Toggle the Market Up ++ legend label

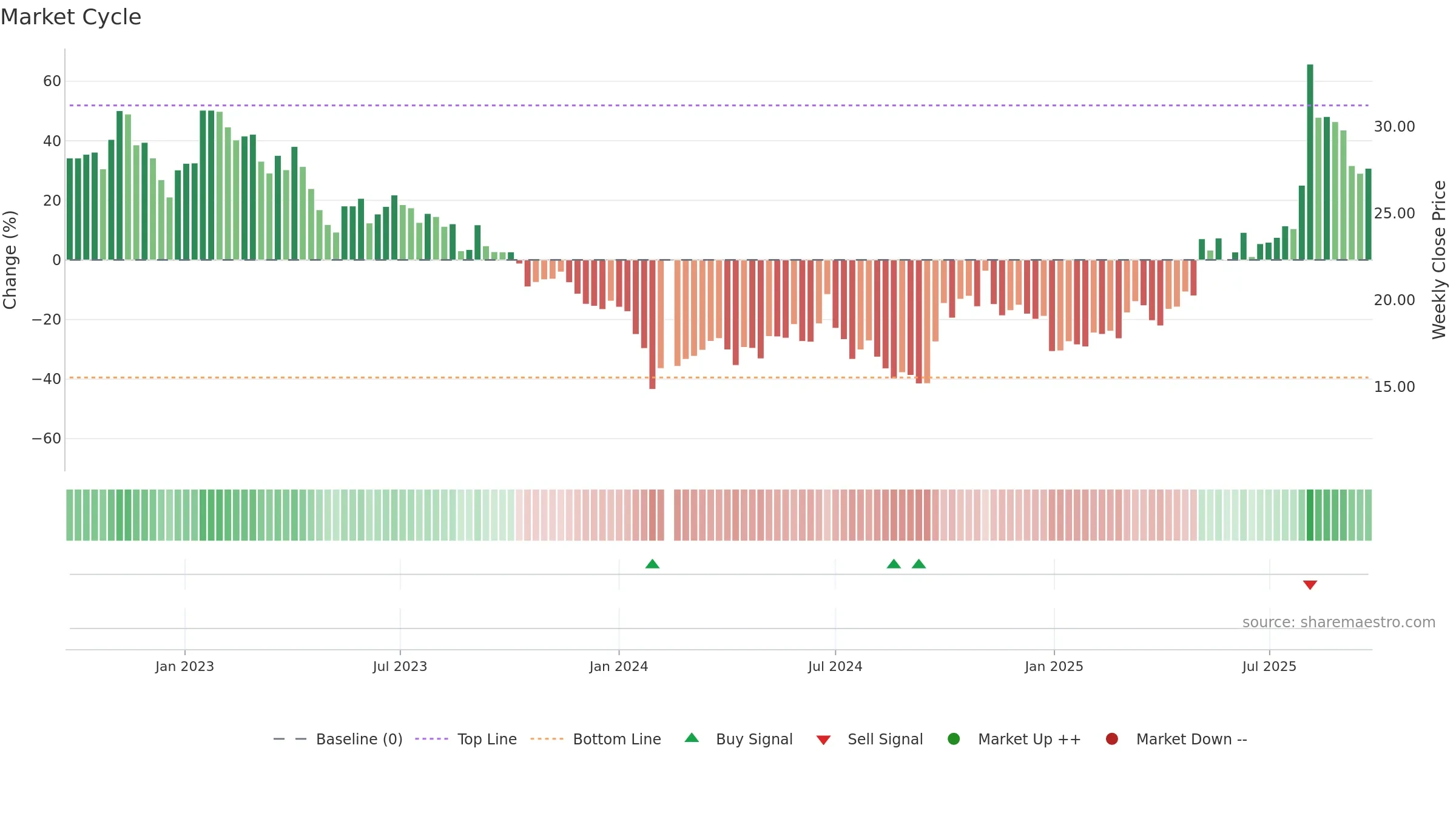pos(1030,739)
